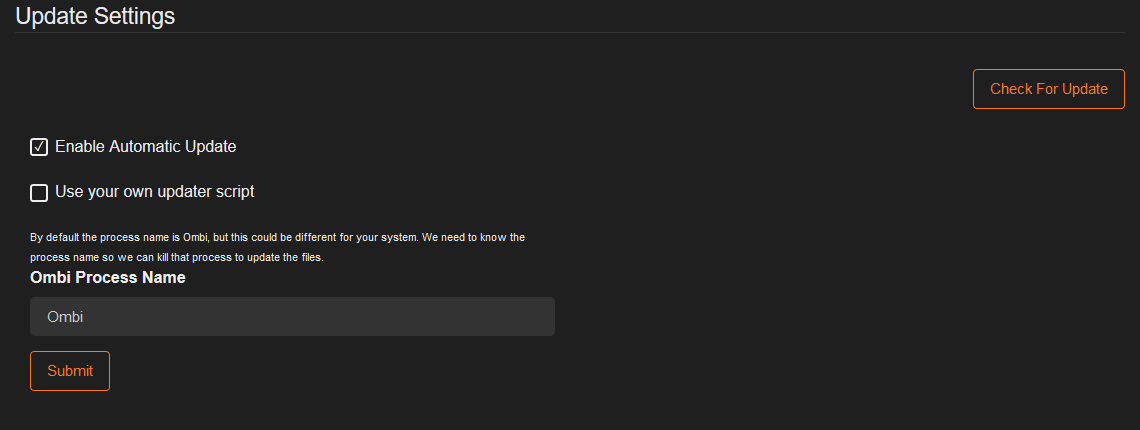
Task: Click the process name description paragraph
Action: tap(278, 247)
